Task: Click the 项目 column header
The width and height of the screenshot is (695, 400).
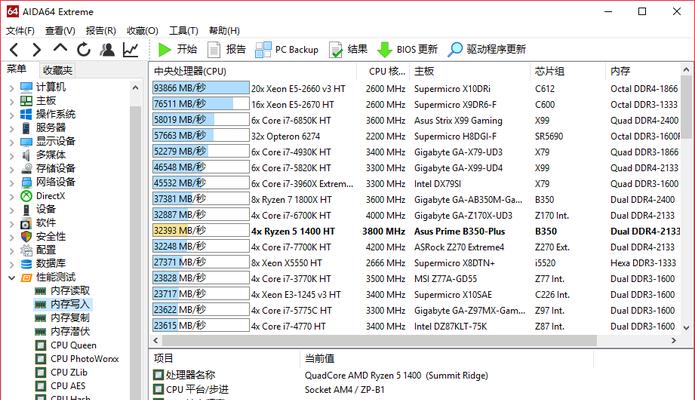Action: point(225,358)
